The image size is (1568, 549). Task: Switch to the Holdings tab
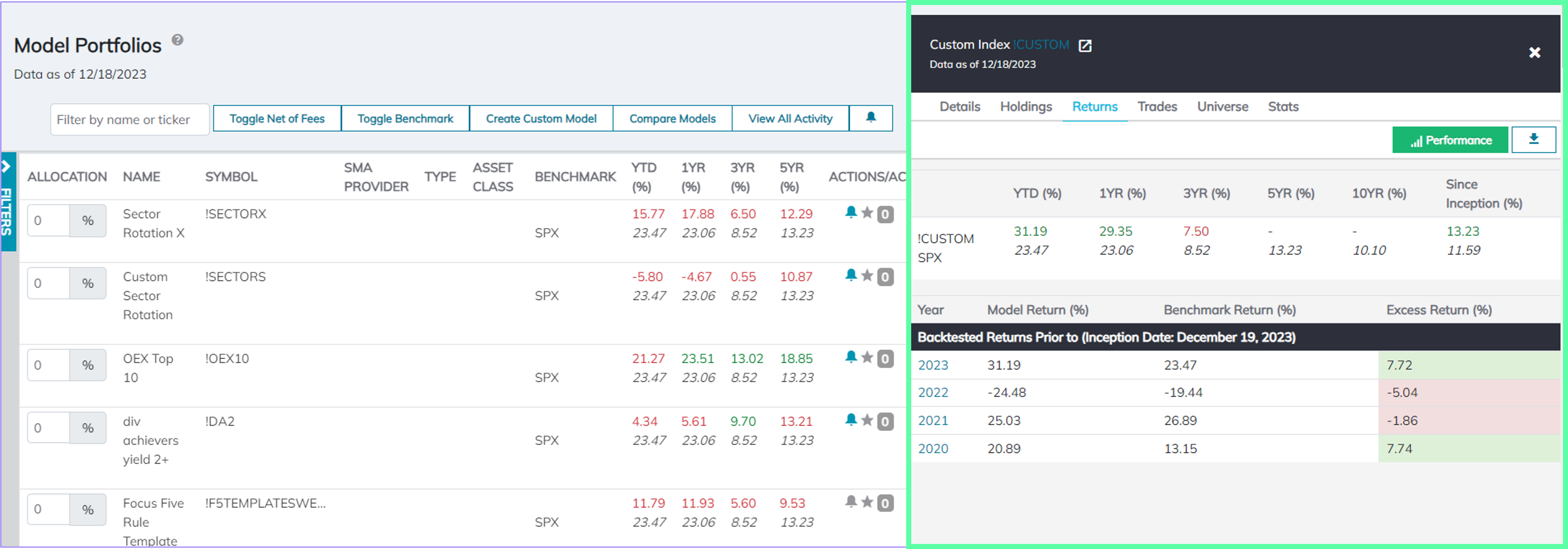pyautogui.click(x=1026, y=106)
